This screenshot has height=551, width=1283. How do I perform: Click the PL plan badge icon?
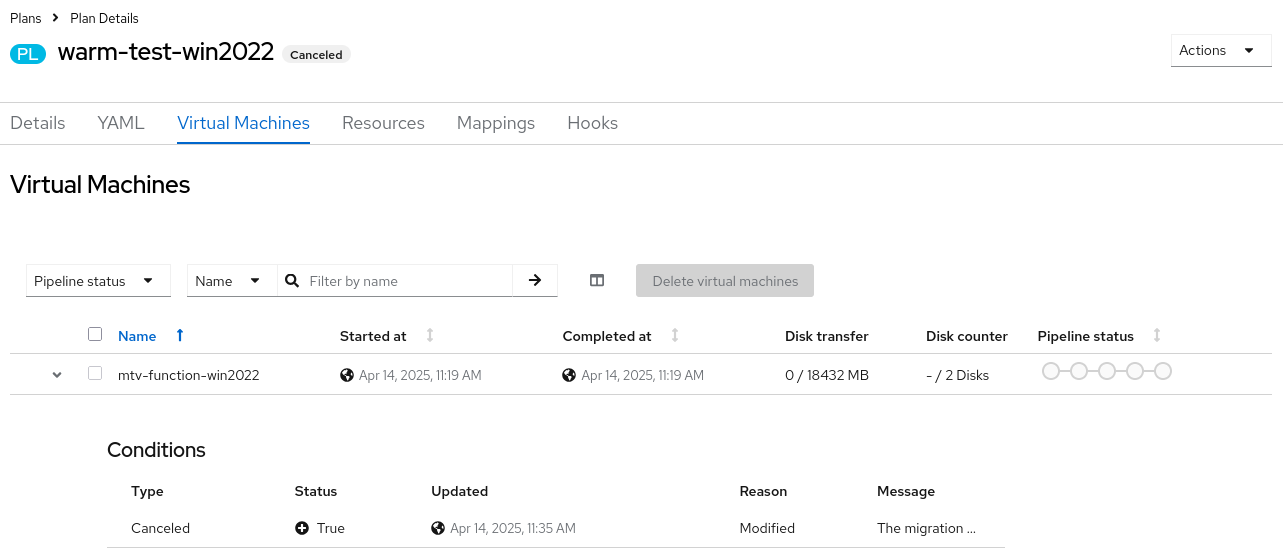click(28, 54)
